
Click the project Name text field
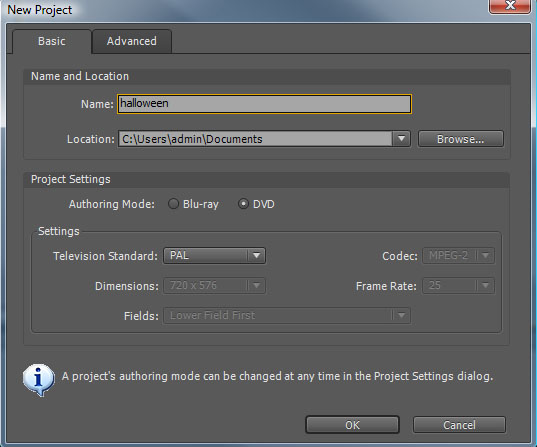pos(264,104)
